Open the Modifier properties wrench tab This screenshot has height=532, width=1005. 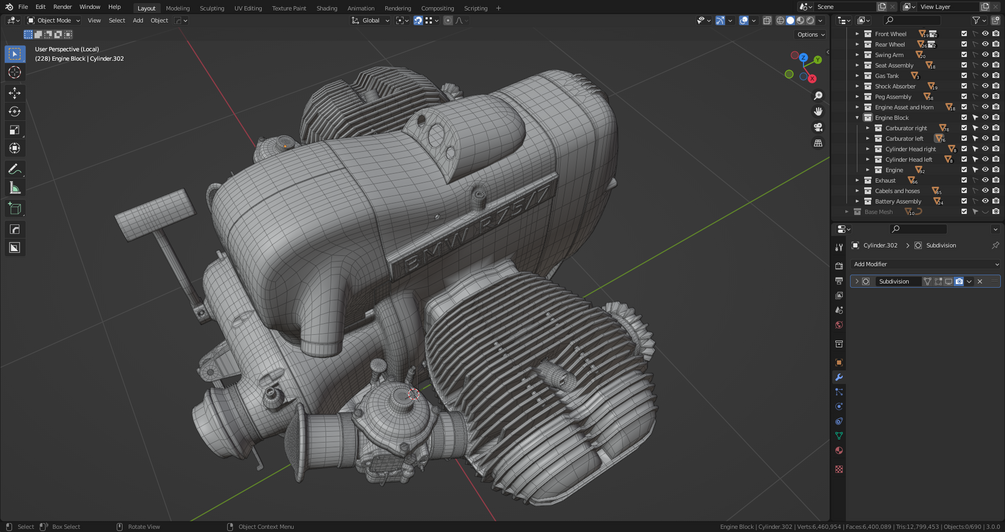839,377
